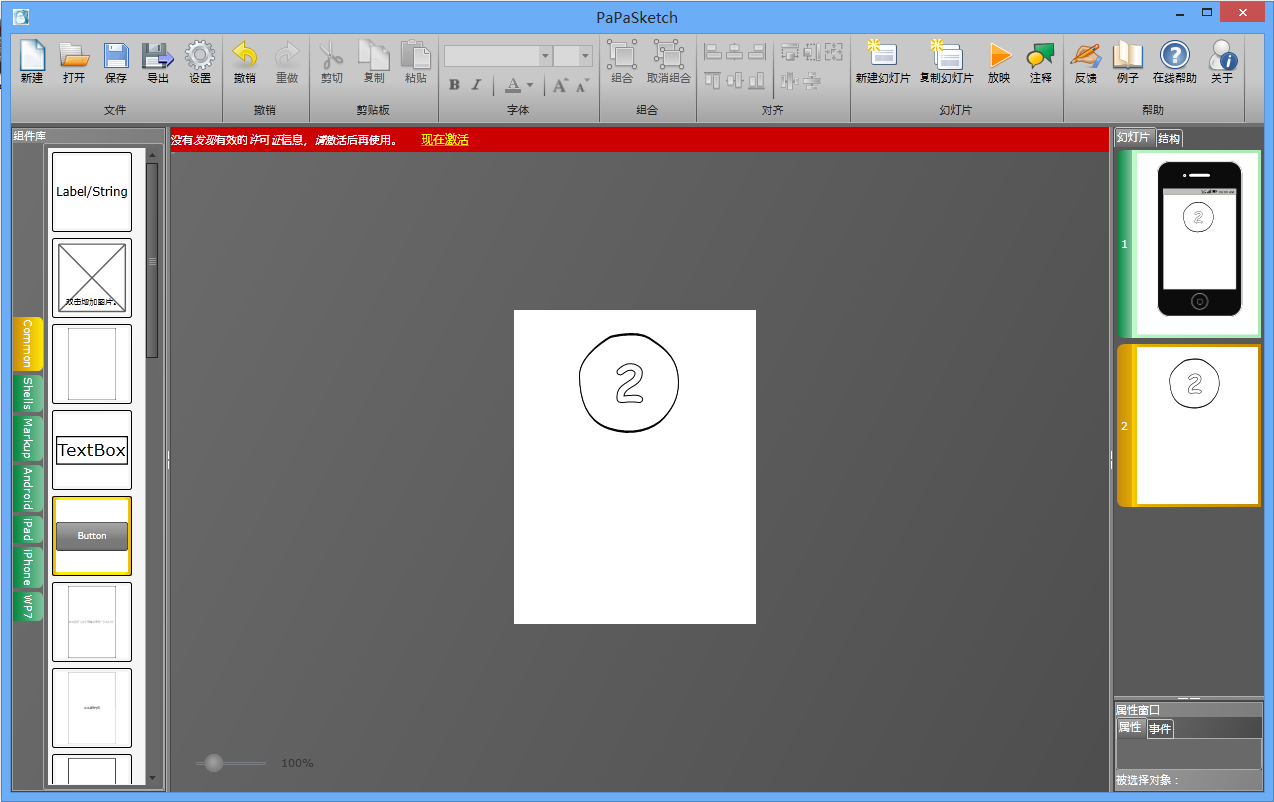Open 属性 properties tab
Image resolution: width=1274 pixels, height=802 pixels.
coord(1130,728)
